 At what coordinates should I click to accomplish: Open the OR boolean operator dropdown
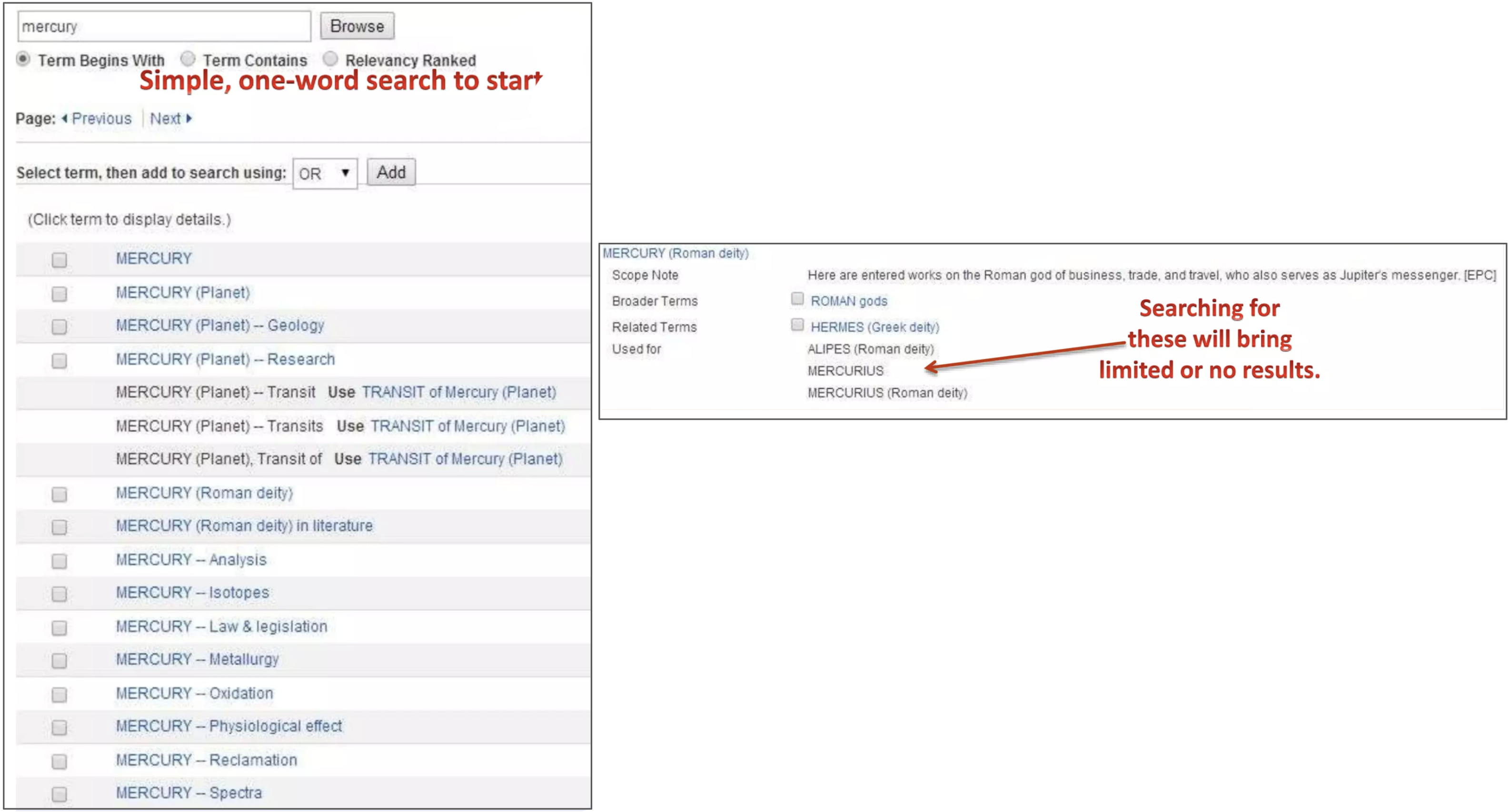(324, 174)
